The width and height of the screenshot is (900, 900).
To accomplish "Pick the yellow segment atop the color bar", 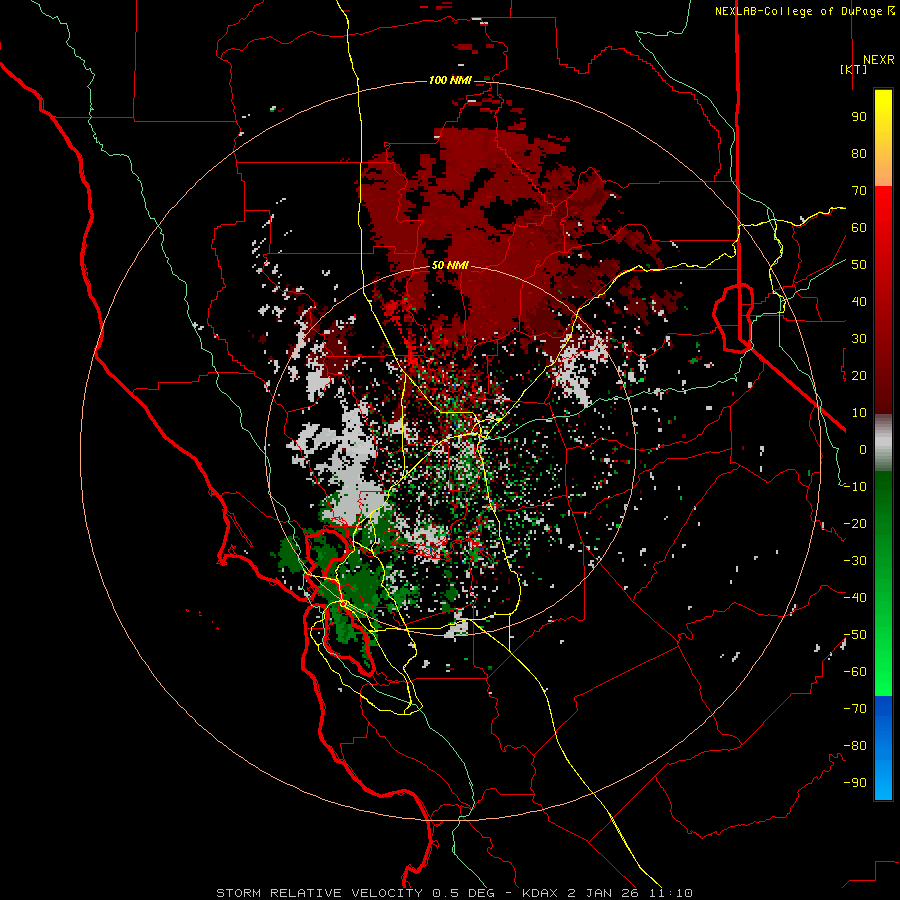I will pos(883,138).
